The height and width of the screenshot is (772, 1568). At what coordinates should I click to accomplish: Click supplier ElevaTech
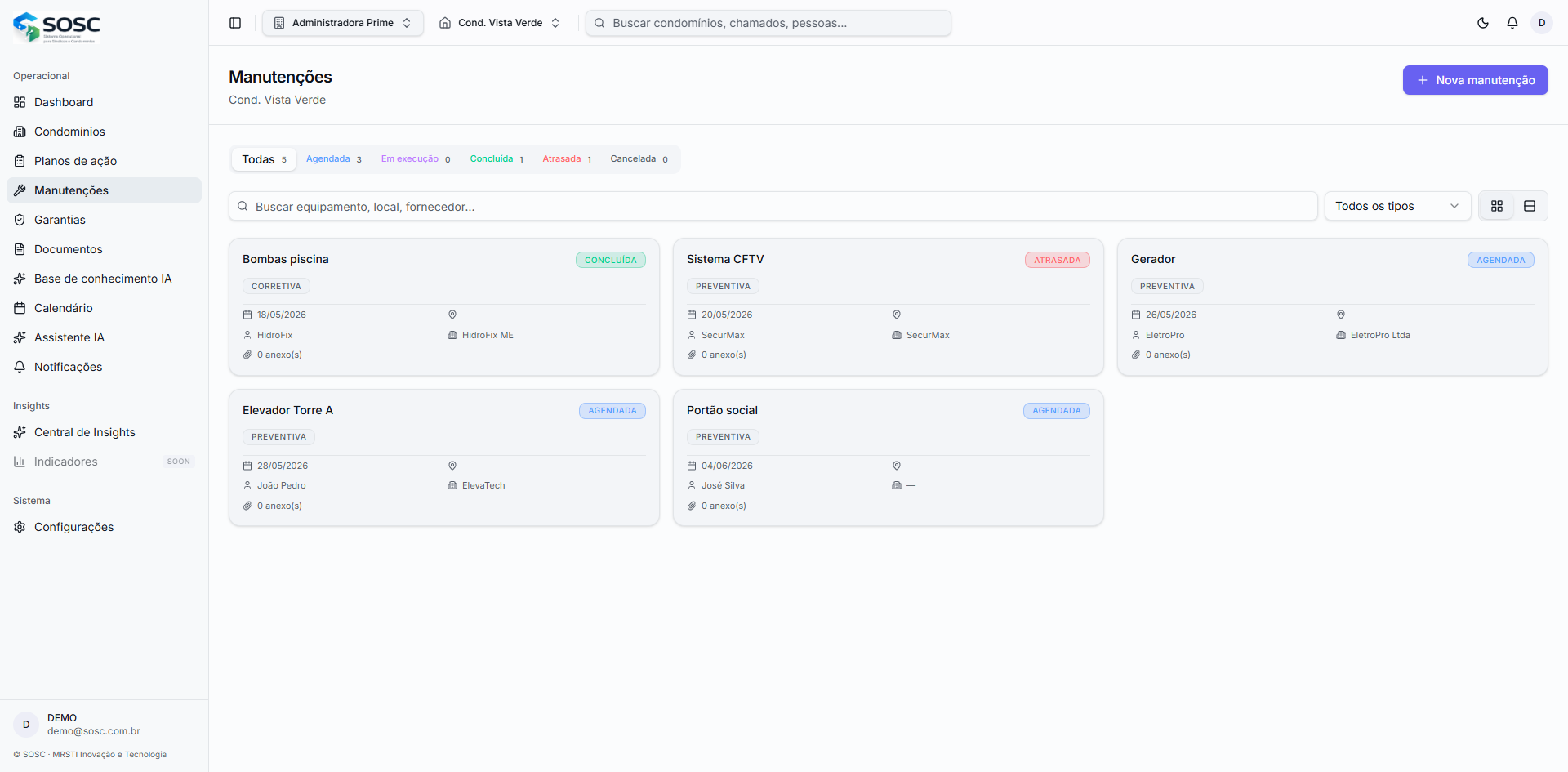point(483,485)
